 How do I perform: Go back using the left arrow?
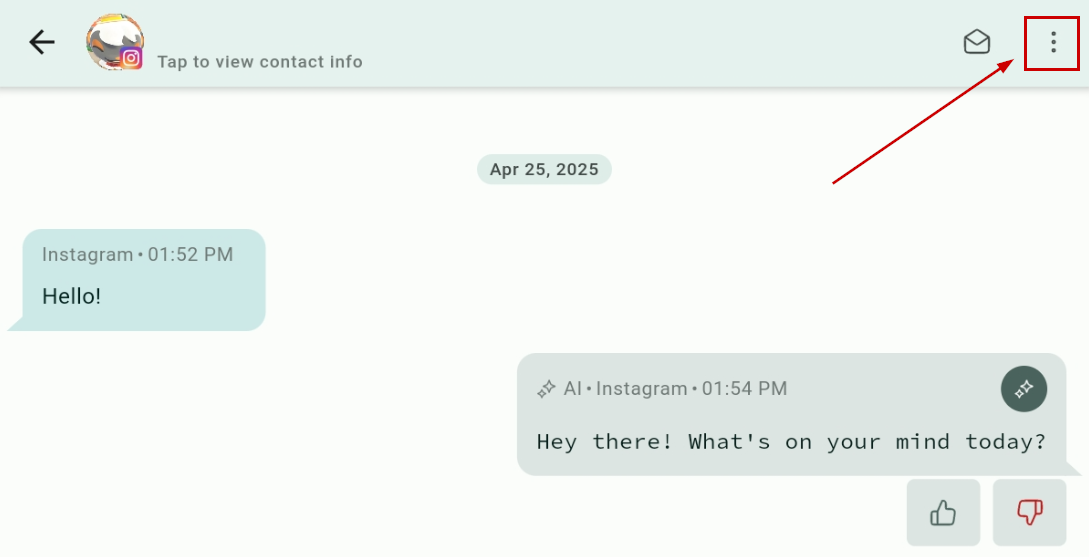[x=42, y=42]
